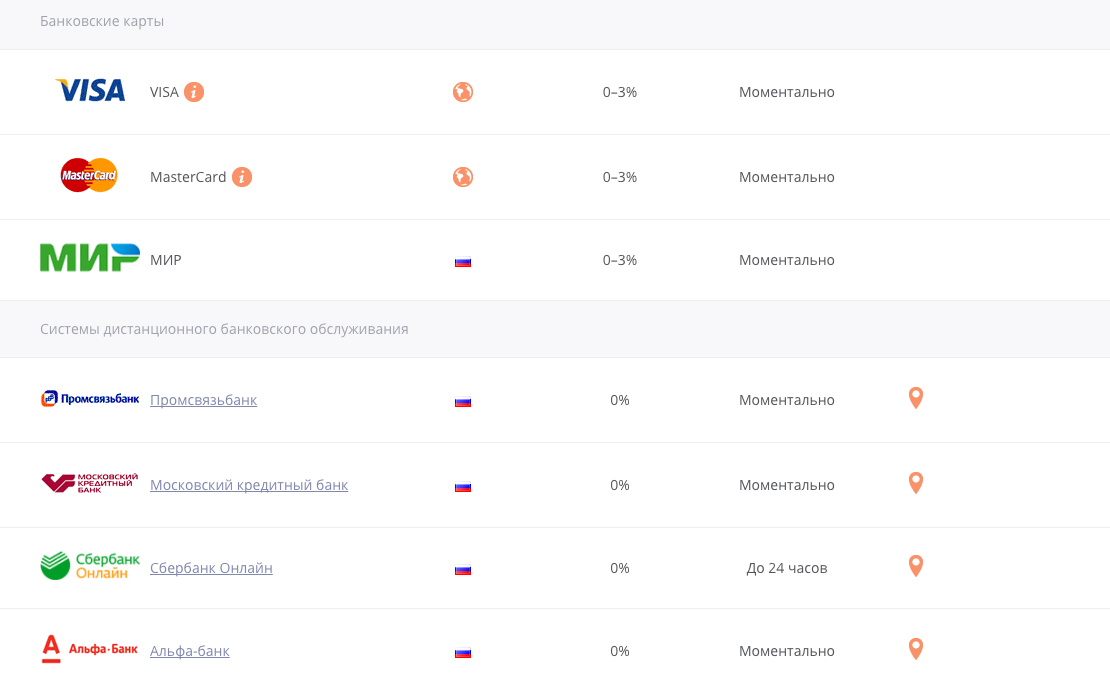1110x688 pixels.
Task: Click the Russian flag in Сбербанк Онлайн row
Action: tap(463, 569)
